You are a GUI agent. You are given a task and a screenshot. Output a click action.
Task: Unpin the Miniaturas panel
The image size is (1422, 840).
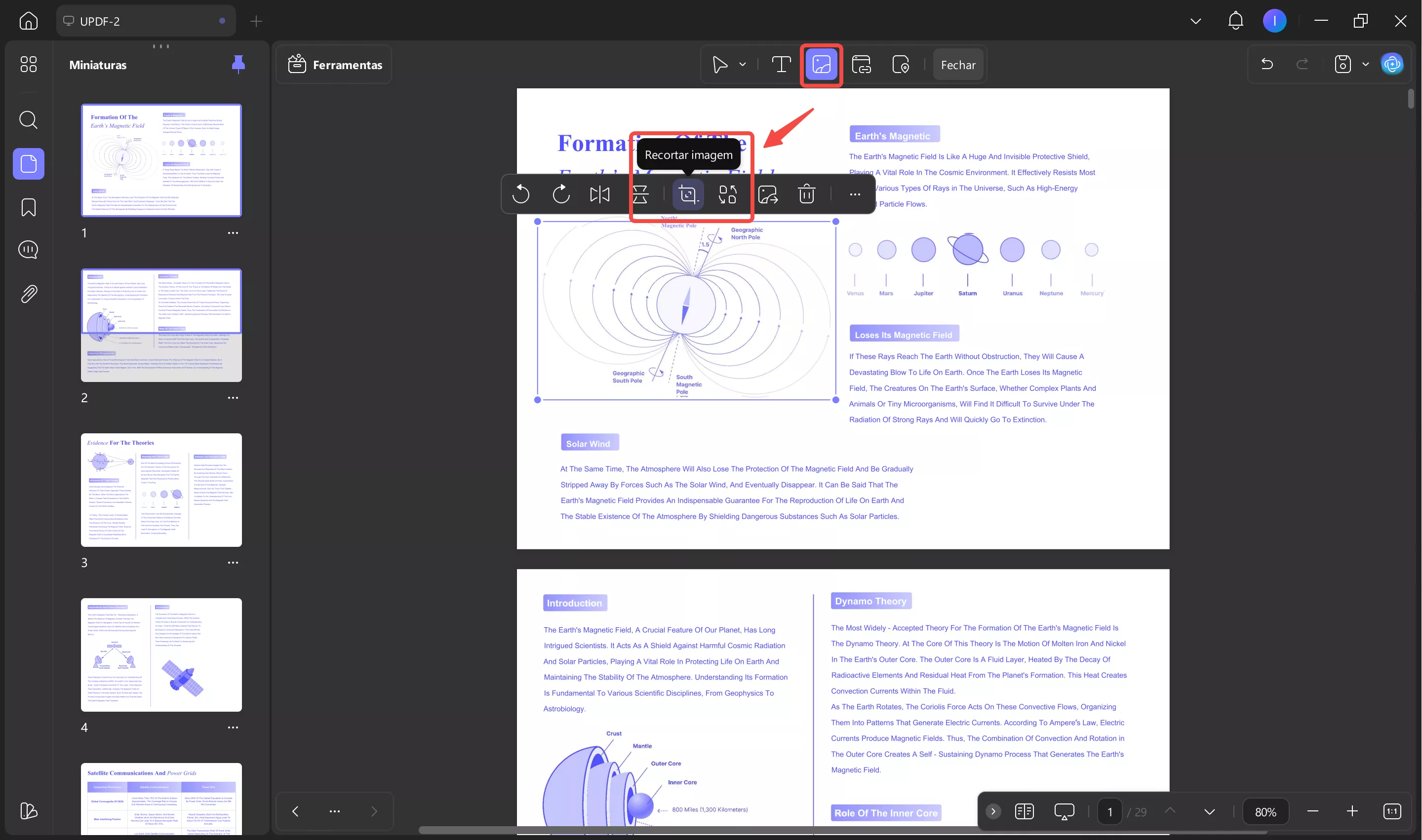coord(238,65)
